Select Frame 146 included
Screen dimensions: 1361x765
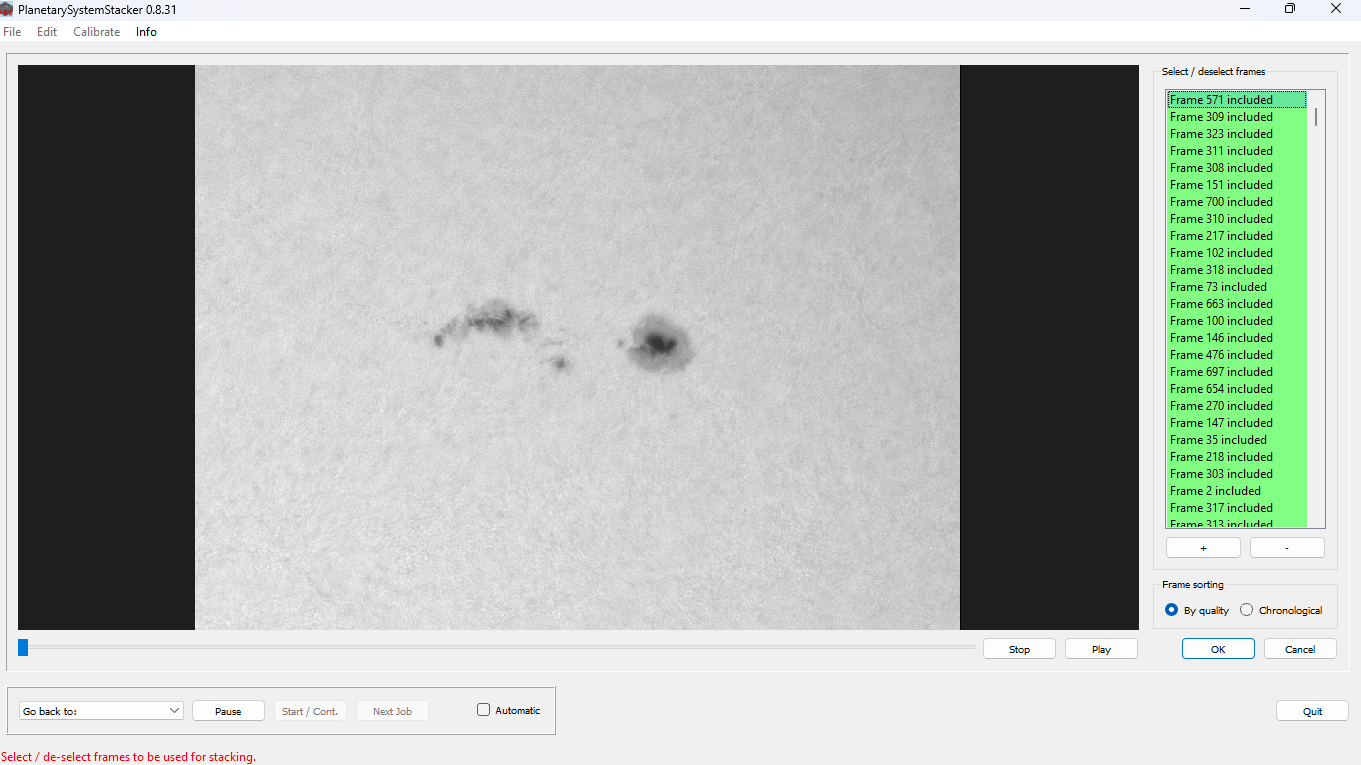(x=1237, y=338)
